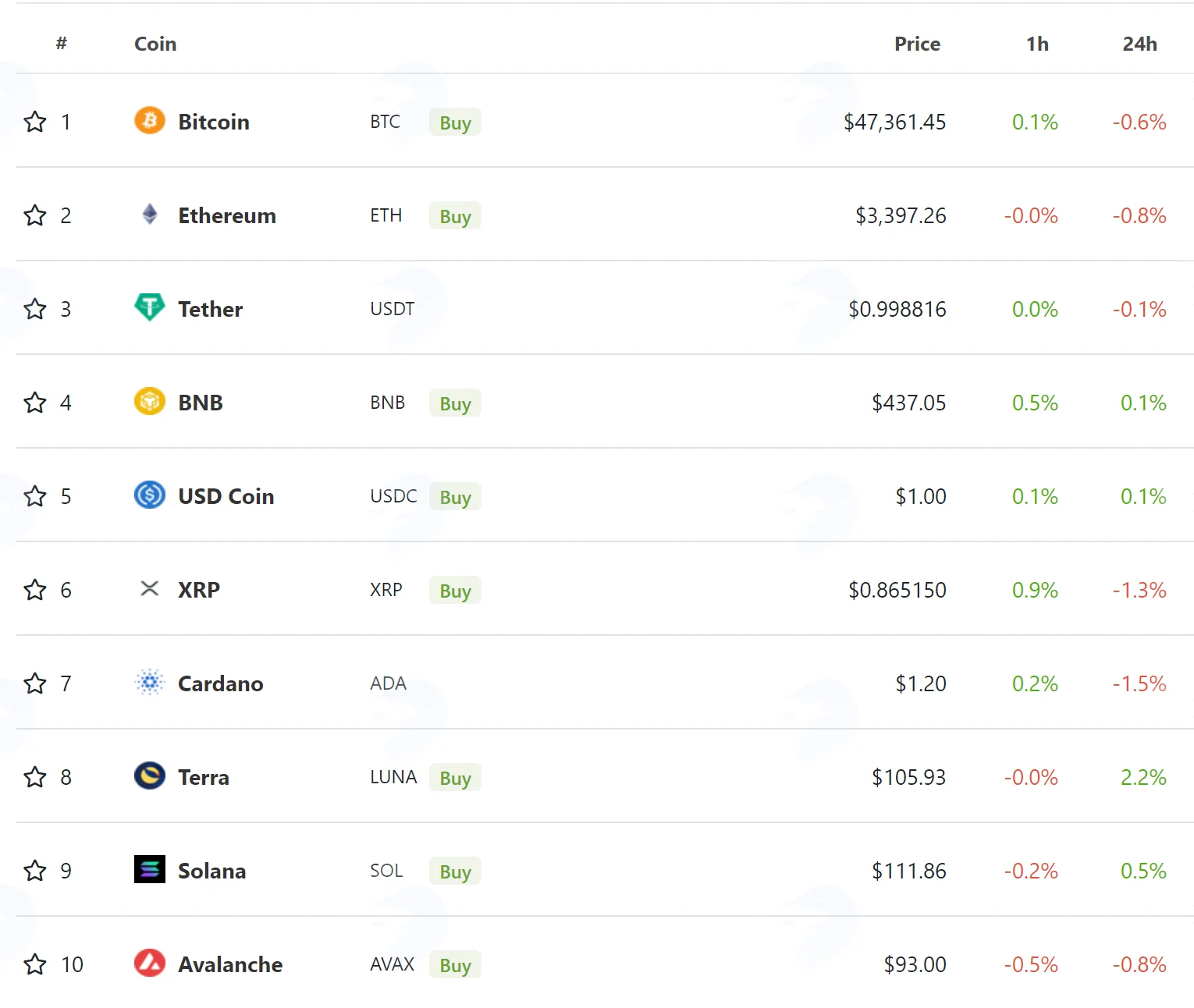Viewport: 1194px width, 1008px height.
Task: Star Avalanche to add to watchlist
Action: click(35, 964)
